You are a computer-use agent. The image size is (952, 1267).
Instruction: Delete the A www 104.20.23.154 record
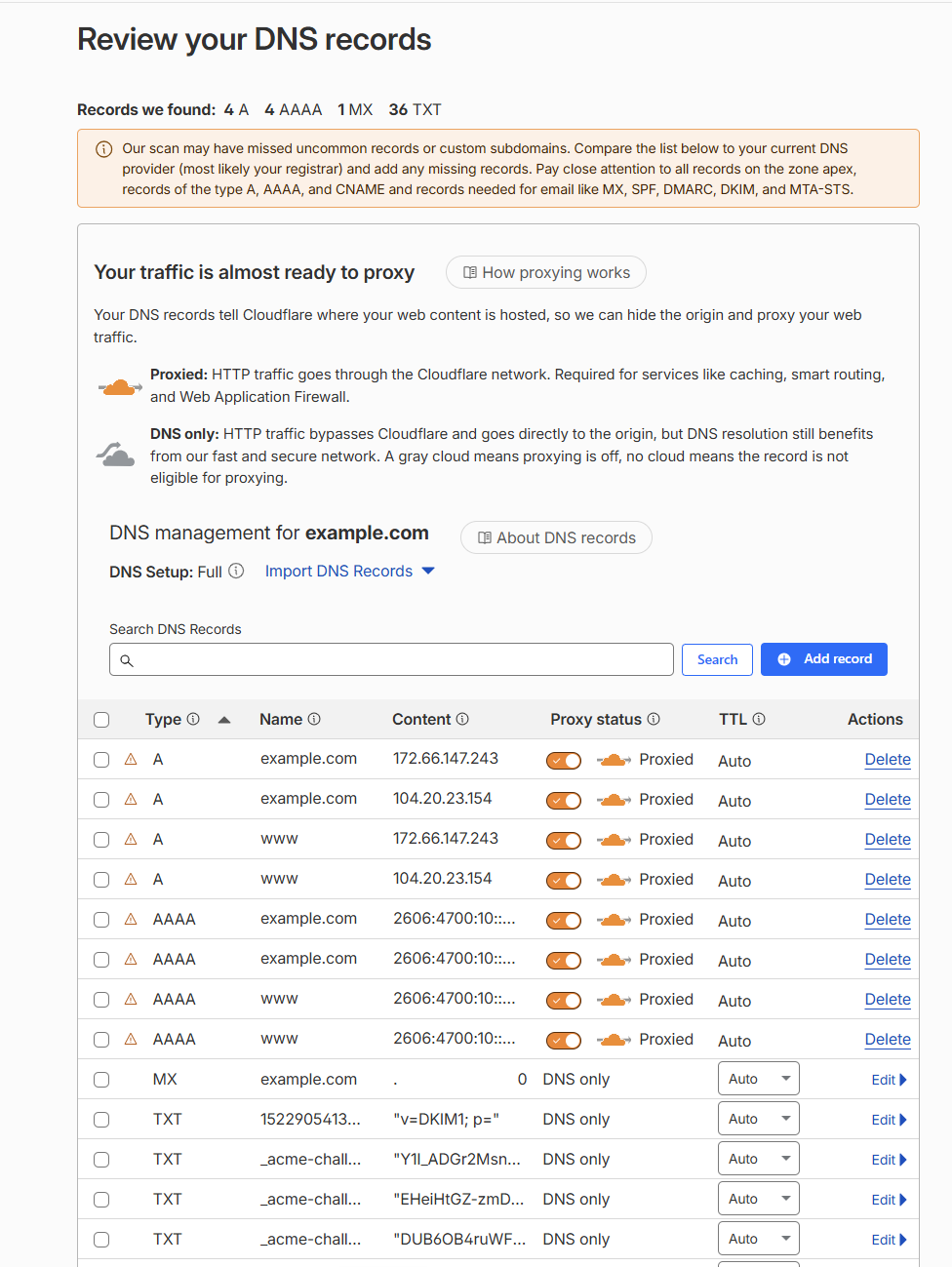click(888, 880)
